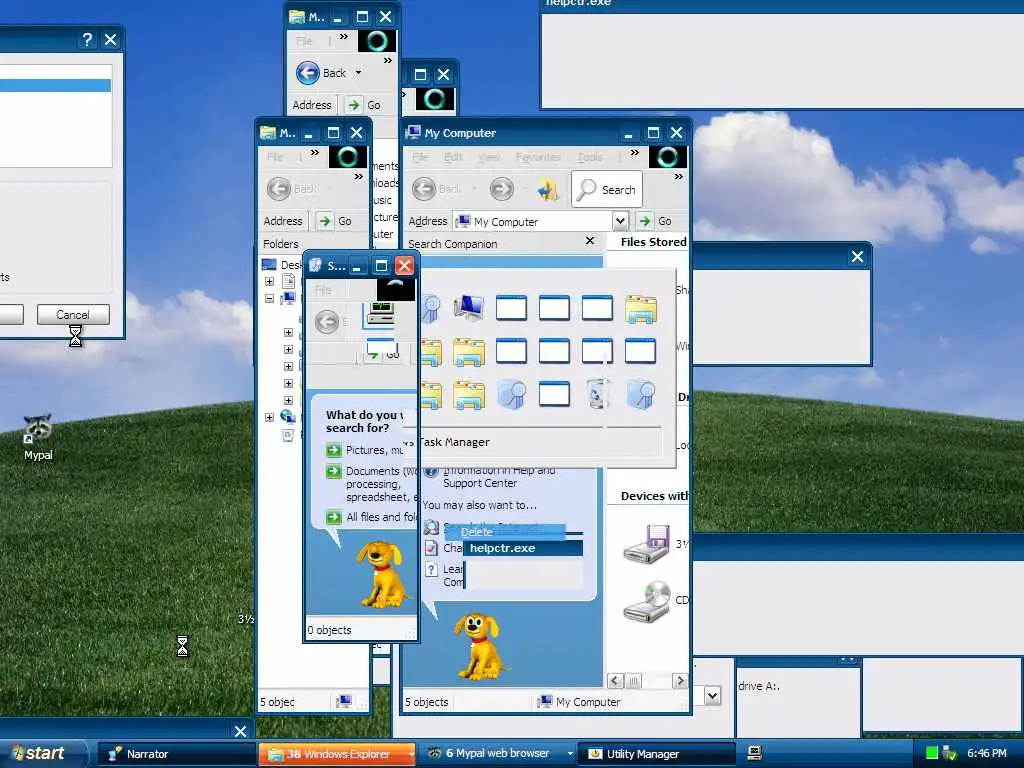Viewport: 1024px width, 768px height.
Task: Click the 6:46 PM taskbar clock
Action: [x=986, y=753]
